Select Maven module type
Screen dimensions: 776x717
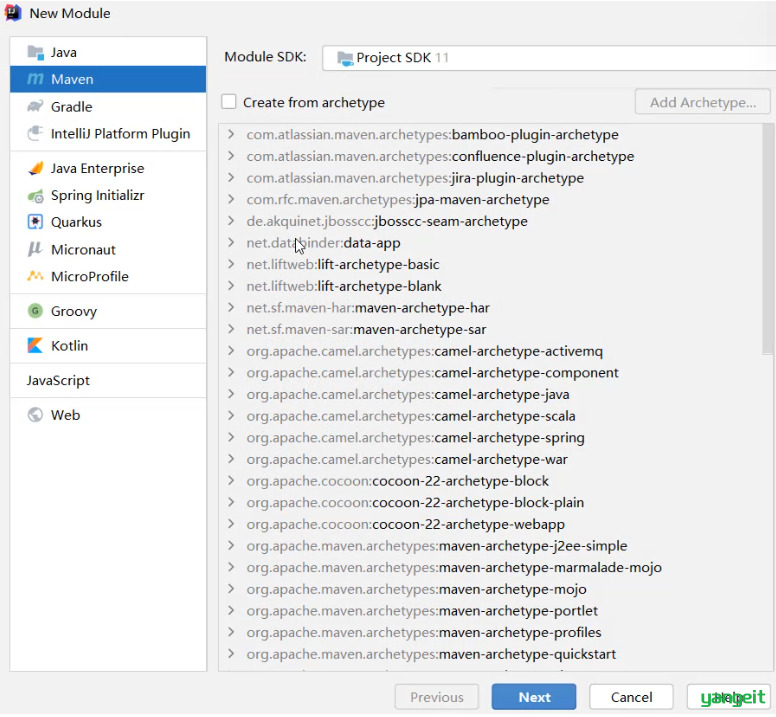(108, 79)
